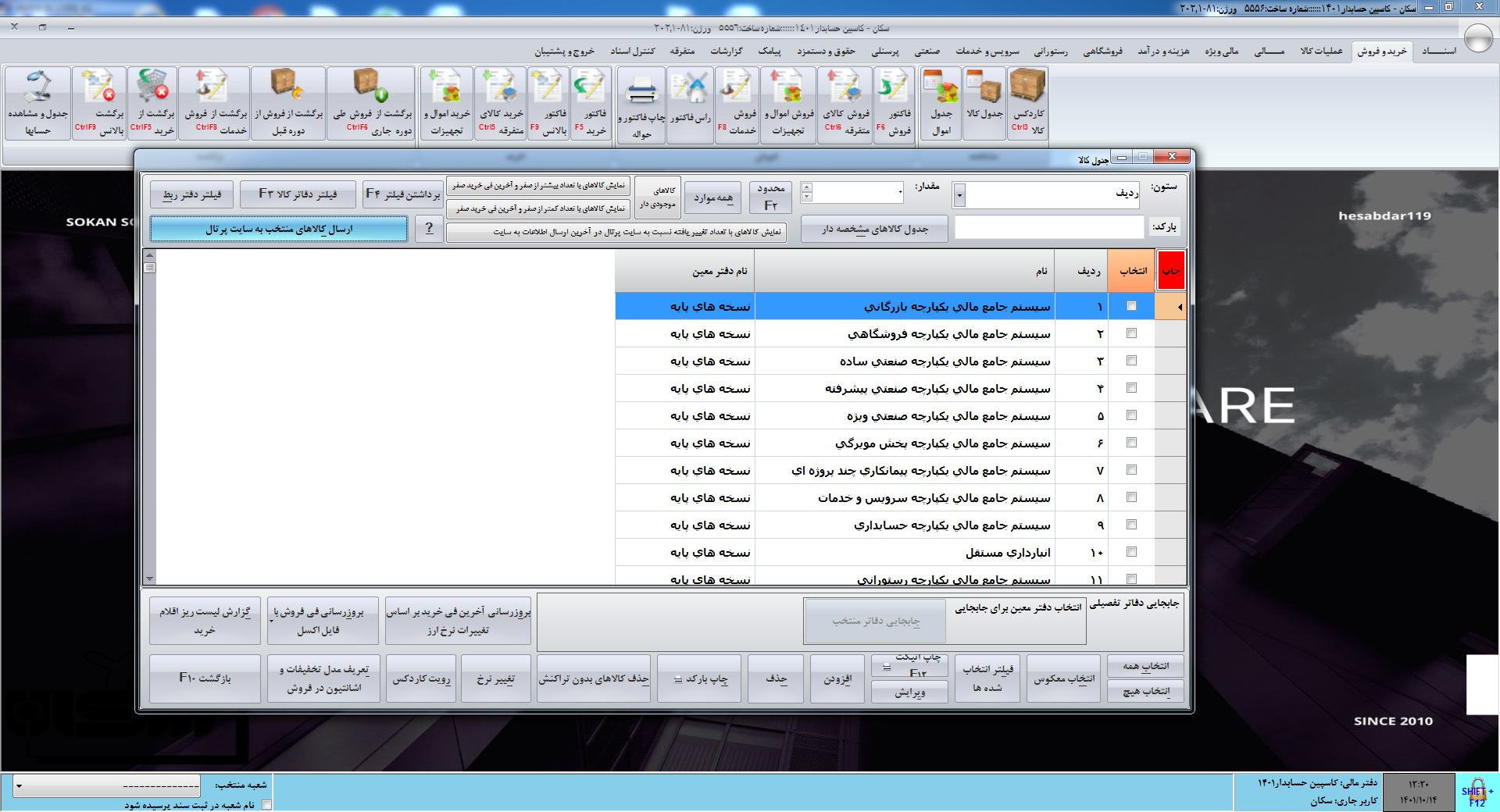Screen dimensions: 1500x812
Task: Open برگشت از فروش از دوره قبل icon
Action: coord(288,103)
